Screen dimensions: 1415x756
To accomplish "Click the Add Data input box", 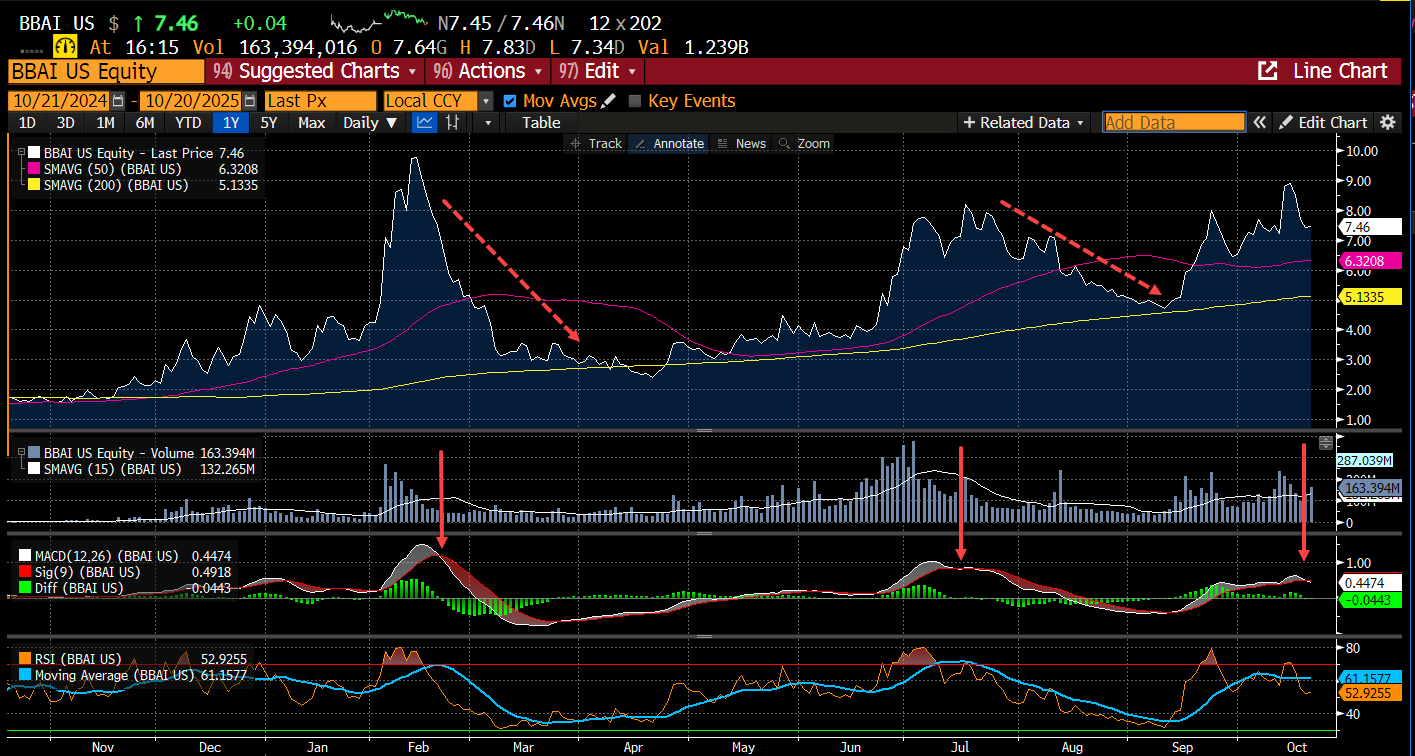I will pyautogui.click(x=1174, y=123).
